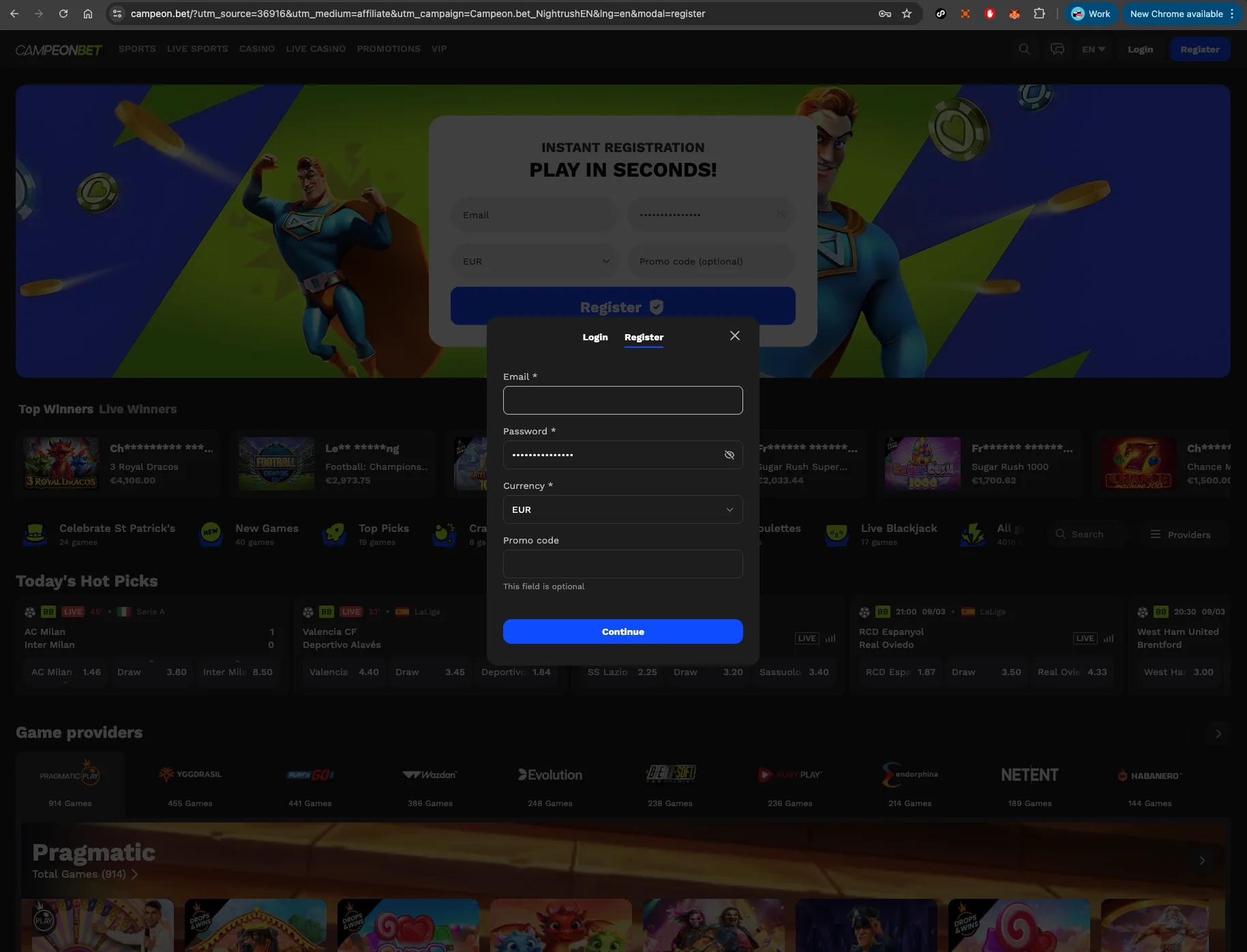
Task: Click the browser home icon
Action: [x=88, y=14]
